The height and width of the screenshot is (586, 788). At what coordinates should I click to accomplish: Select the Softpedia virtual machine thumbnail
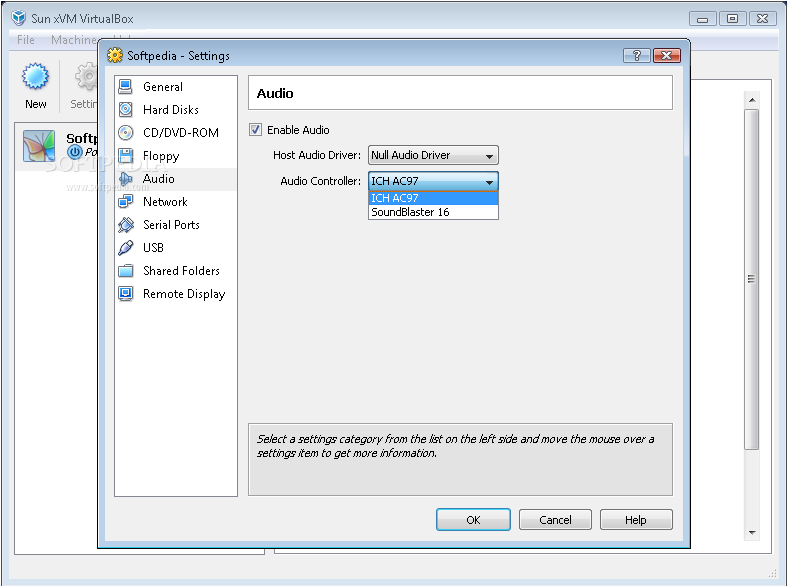(39, 146)
